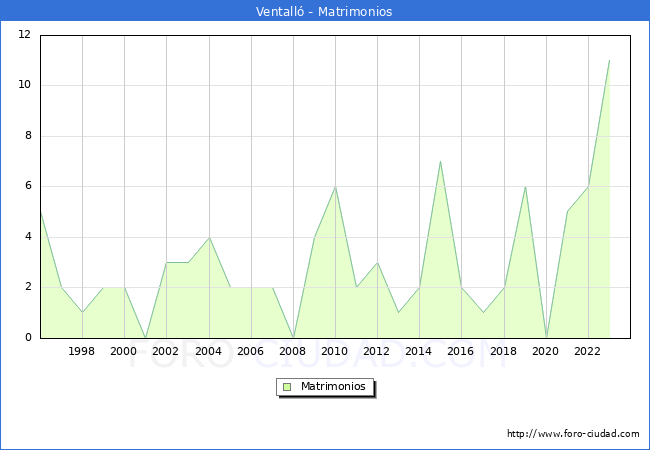Click x-axis label 2006
Image resolution: width=650 pixels, height=450 pixels.
click(250, 351)
